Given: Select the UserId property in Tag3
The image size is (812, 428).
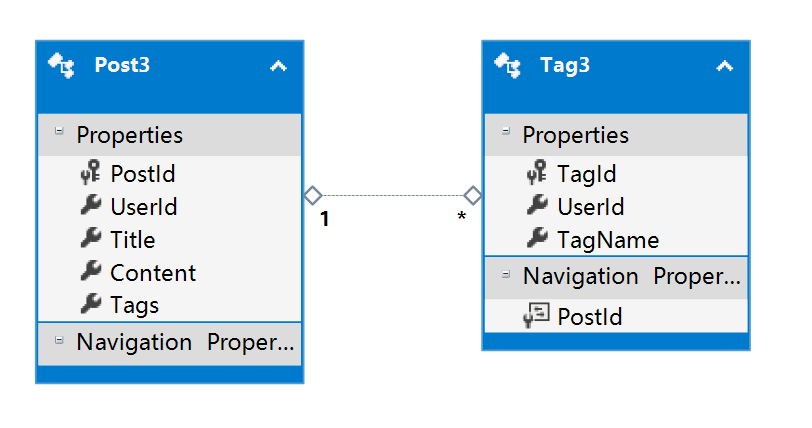Looking at the screenshot, I should click(x=590, y=207).
